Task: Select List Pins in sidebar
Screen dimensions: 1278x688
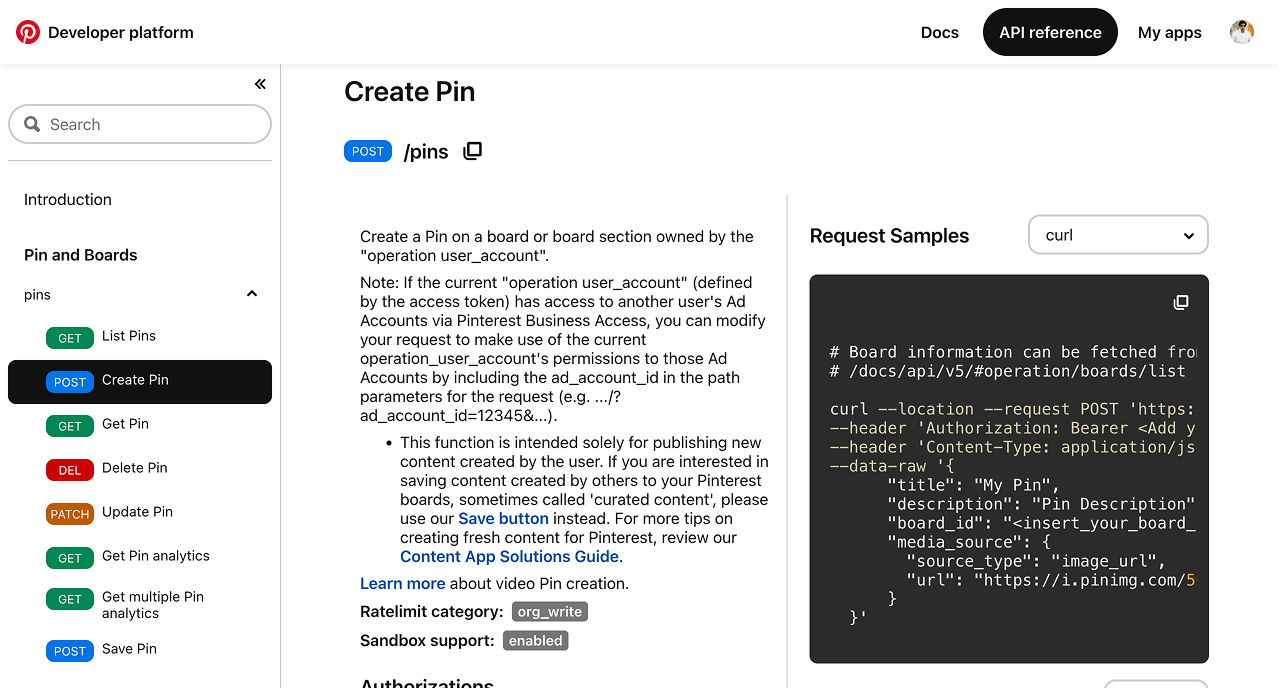Action: (x=129, y=336)
